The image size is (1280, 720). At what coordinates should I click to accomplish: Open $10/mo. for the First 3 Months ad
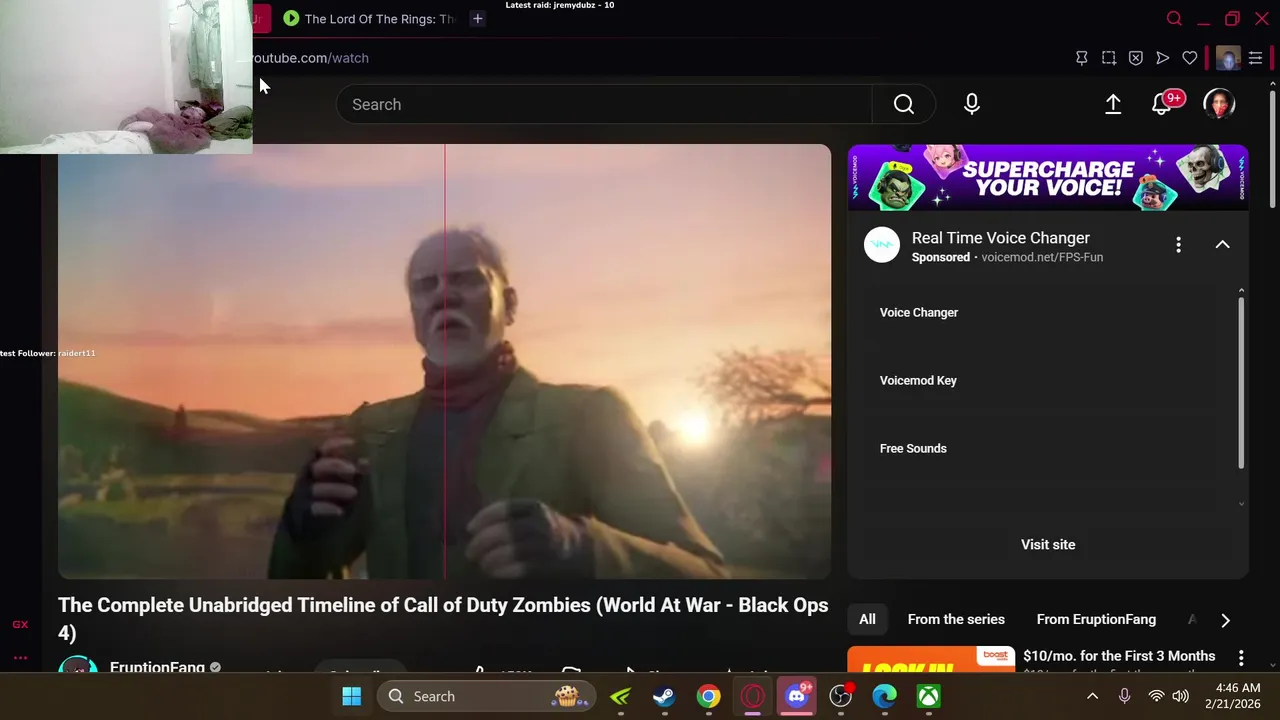1119,656
